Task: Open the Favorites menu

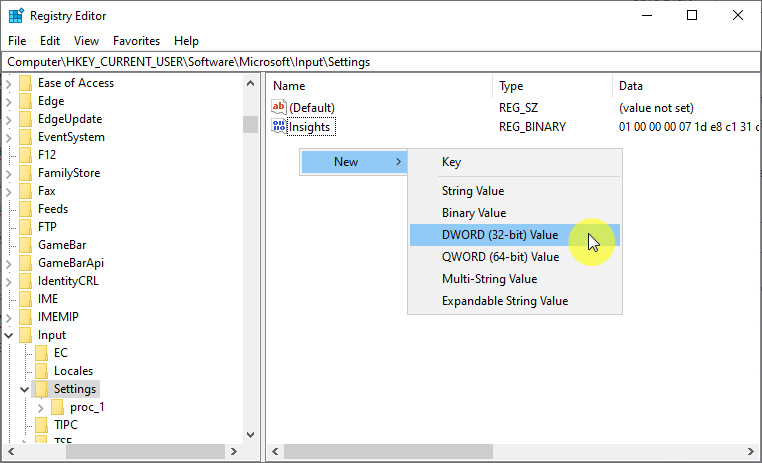Action: tap(136, 41)
